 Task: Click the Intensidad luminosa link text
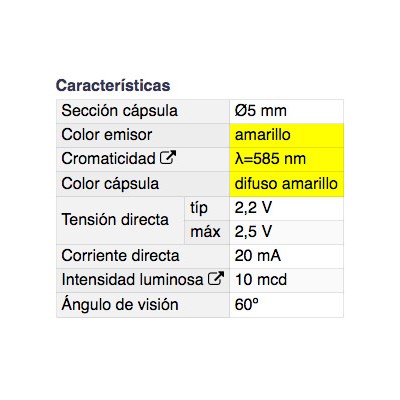pyautogui.click(x=132, y=280)
